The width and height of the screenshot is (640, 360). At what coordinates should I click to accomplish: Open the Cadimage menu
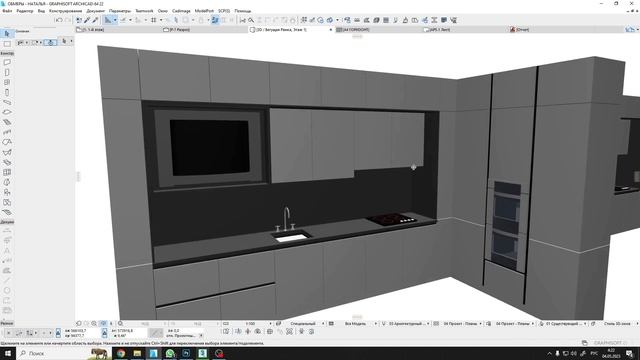[x=181, y=11]
